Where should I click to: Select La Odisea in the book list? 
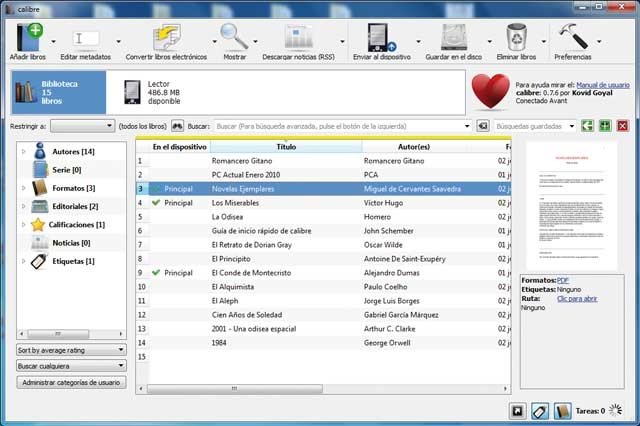227,217
